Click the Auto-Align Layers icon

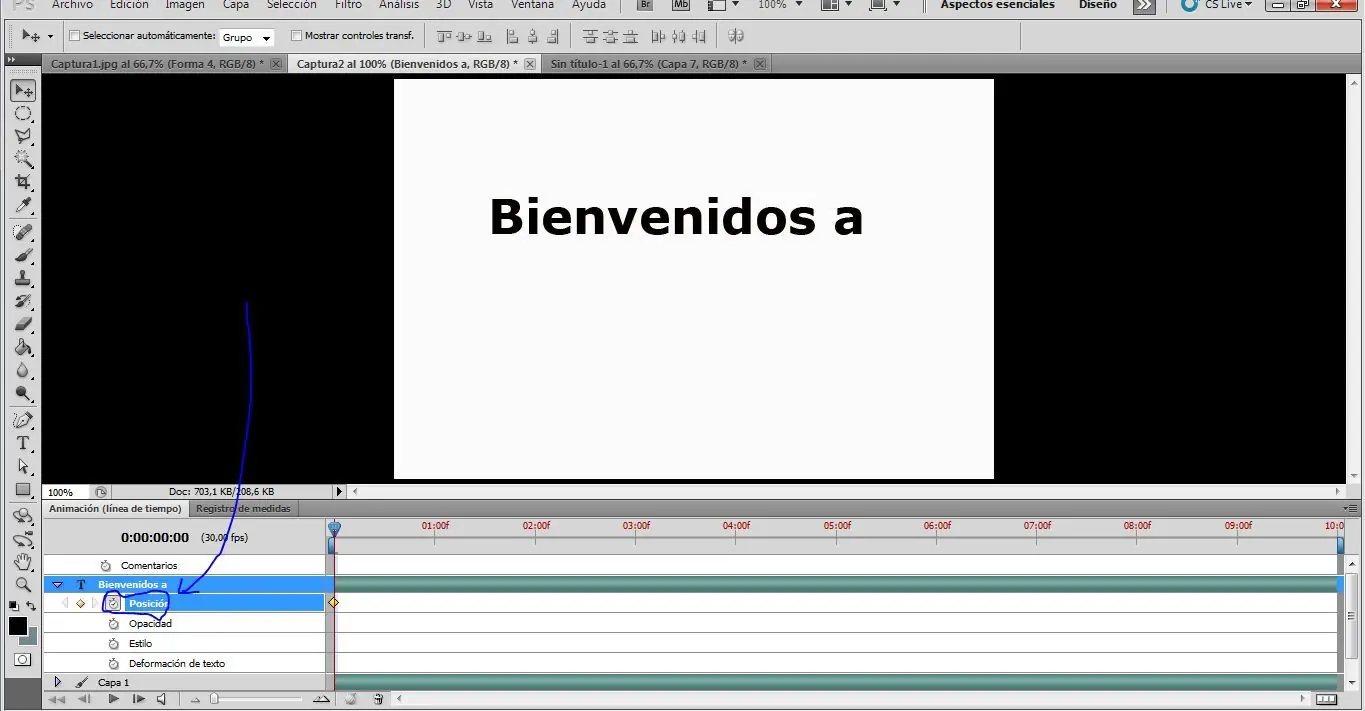click(736, 37)
